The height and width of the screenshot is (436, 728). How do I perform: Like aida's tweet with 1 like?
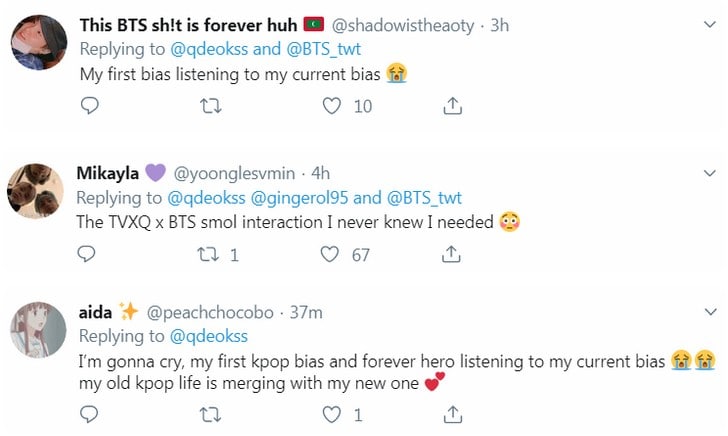click(x=331, y=414)
